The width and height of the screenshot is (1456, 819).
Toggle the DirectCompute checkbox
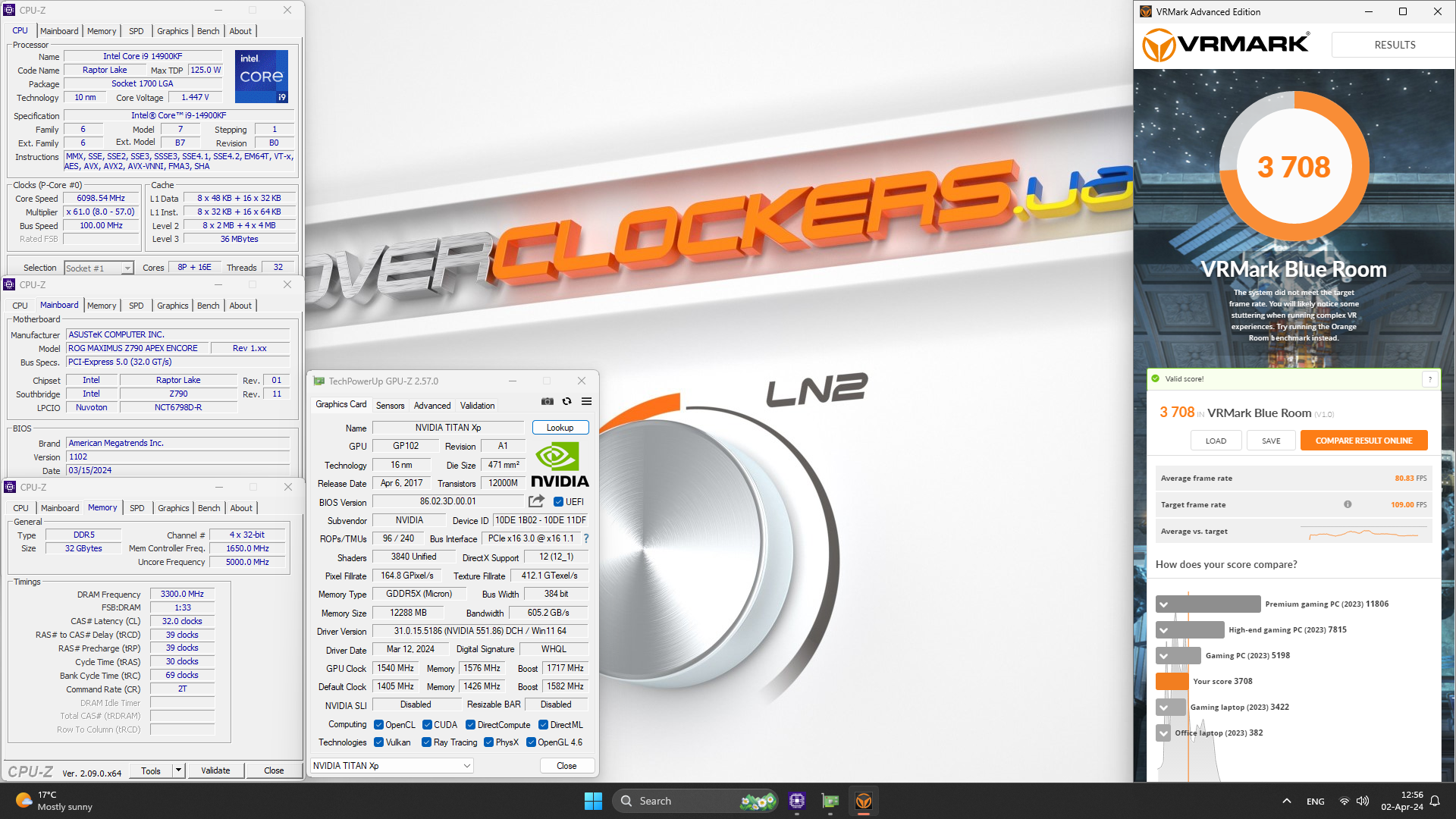tap(470, 725)
